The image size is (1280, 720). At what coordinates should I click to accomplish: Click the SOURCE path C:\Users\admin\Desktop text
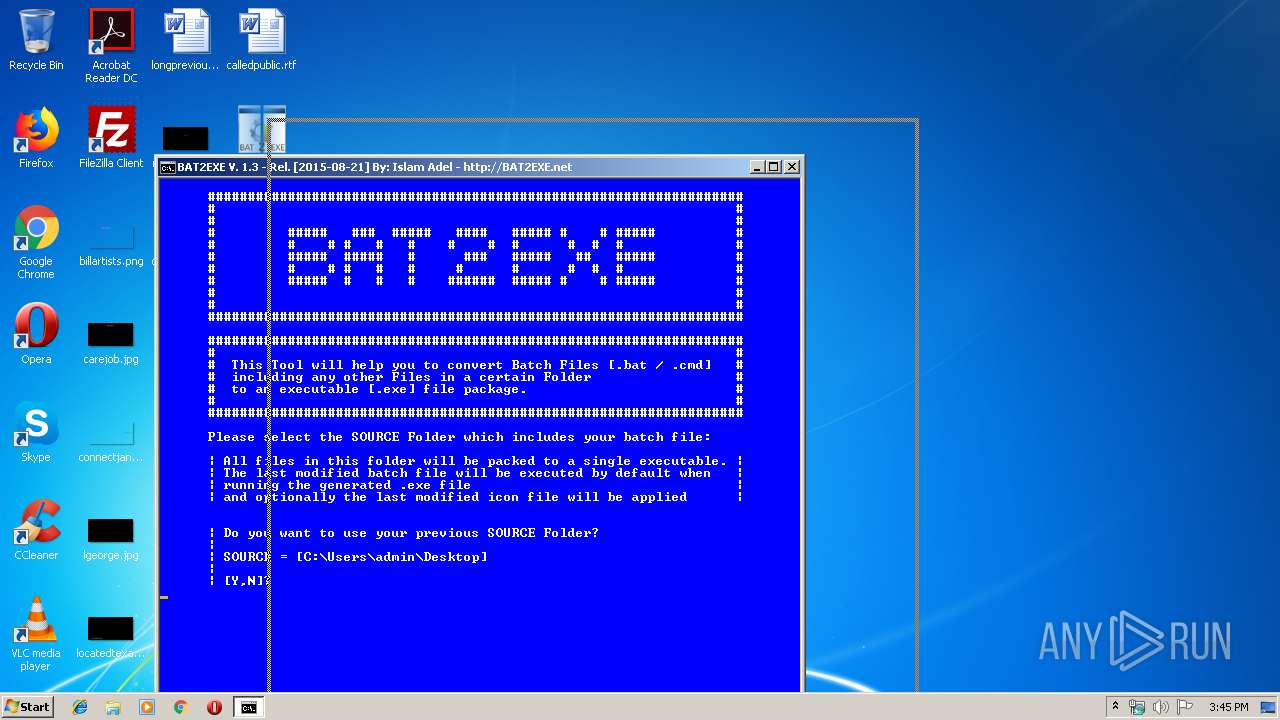tap(392, 557)
